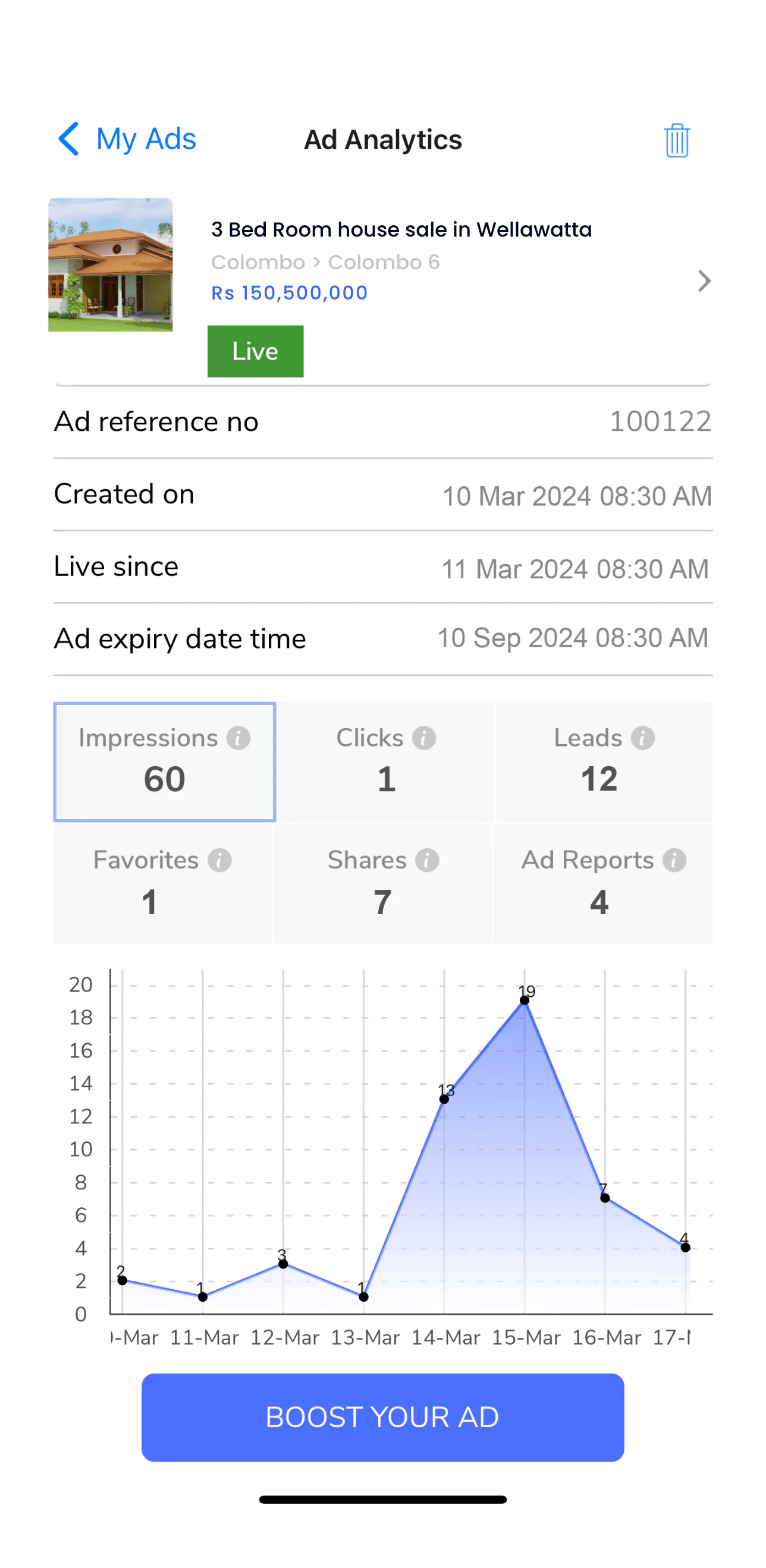
Task: Select the Impressions metric tile
Action: (164, 762)
